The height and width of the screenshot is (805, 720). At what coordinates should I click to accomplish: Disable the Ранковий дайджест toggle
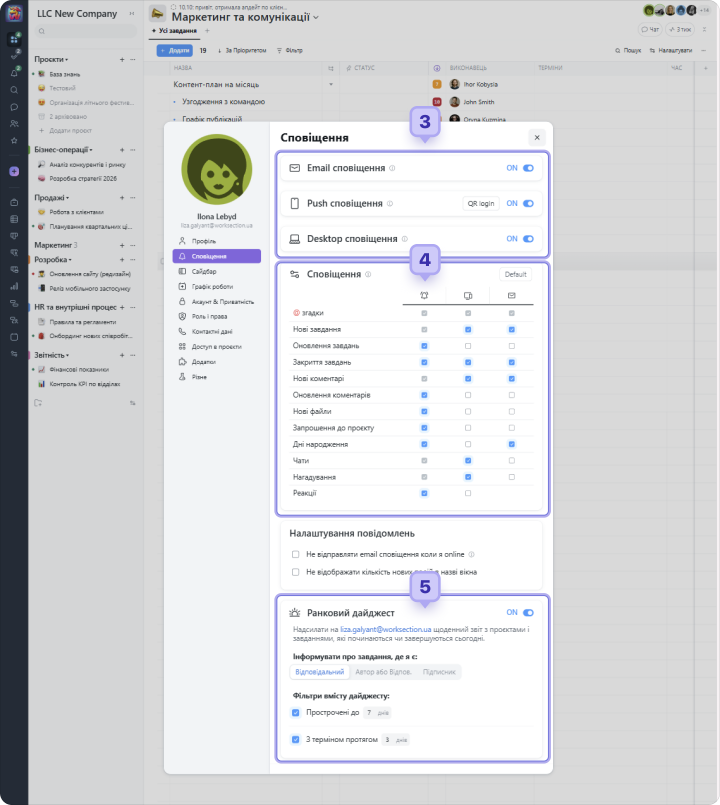pyautogui.click(x=528, y=612)
